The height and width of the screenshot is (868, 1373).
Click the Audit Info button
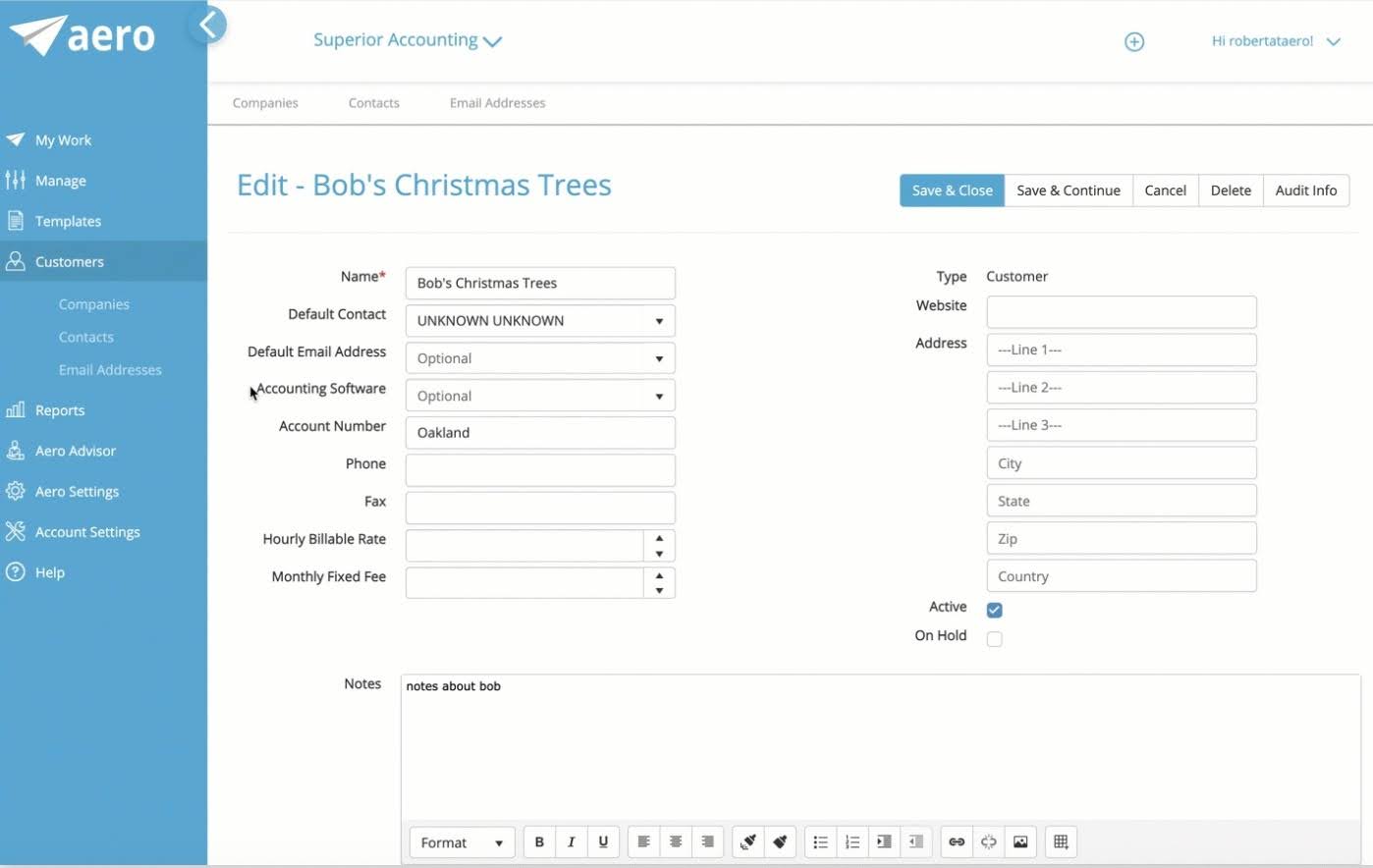1306,190
